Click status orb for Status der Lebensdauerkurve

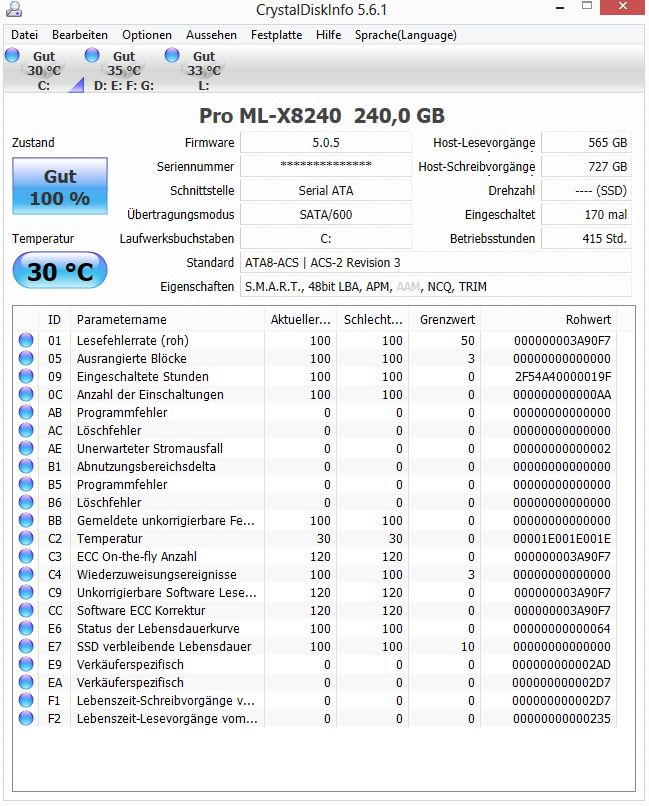coord(26,628)
